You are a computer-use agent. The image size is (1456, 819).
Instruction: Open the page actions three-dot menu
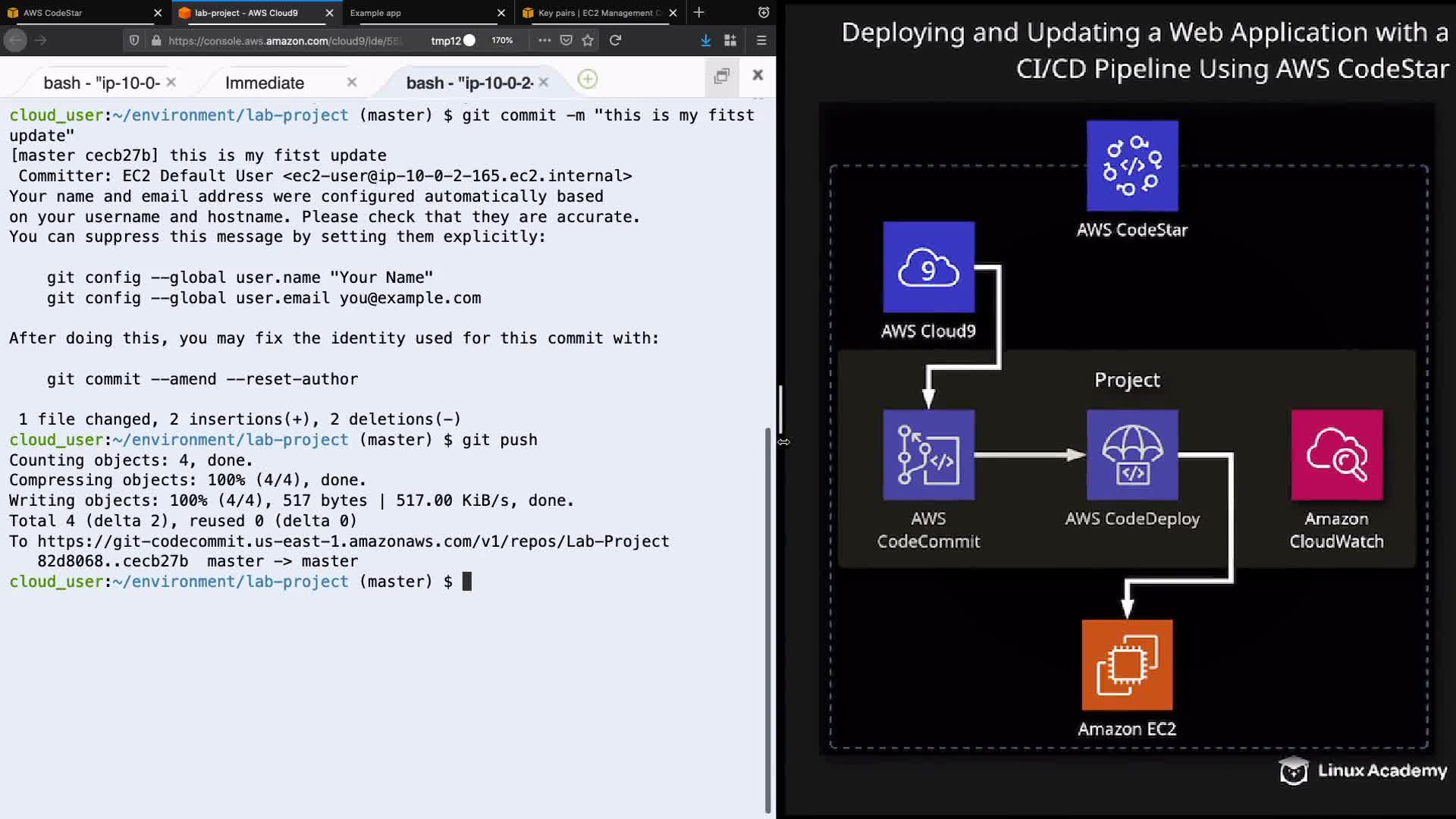(x=544, y=40)
